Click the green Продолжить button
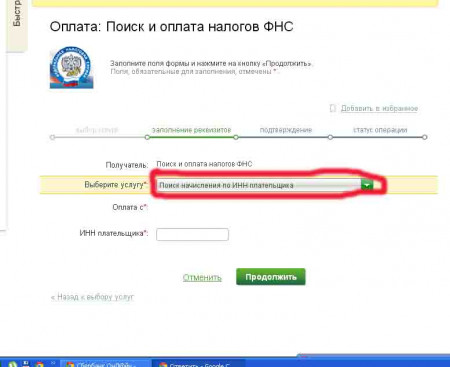Viewport: 450px width, 367px height. 271,277
